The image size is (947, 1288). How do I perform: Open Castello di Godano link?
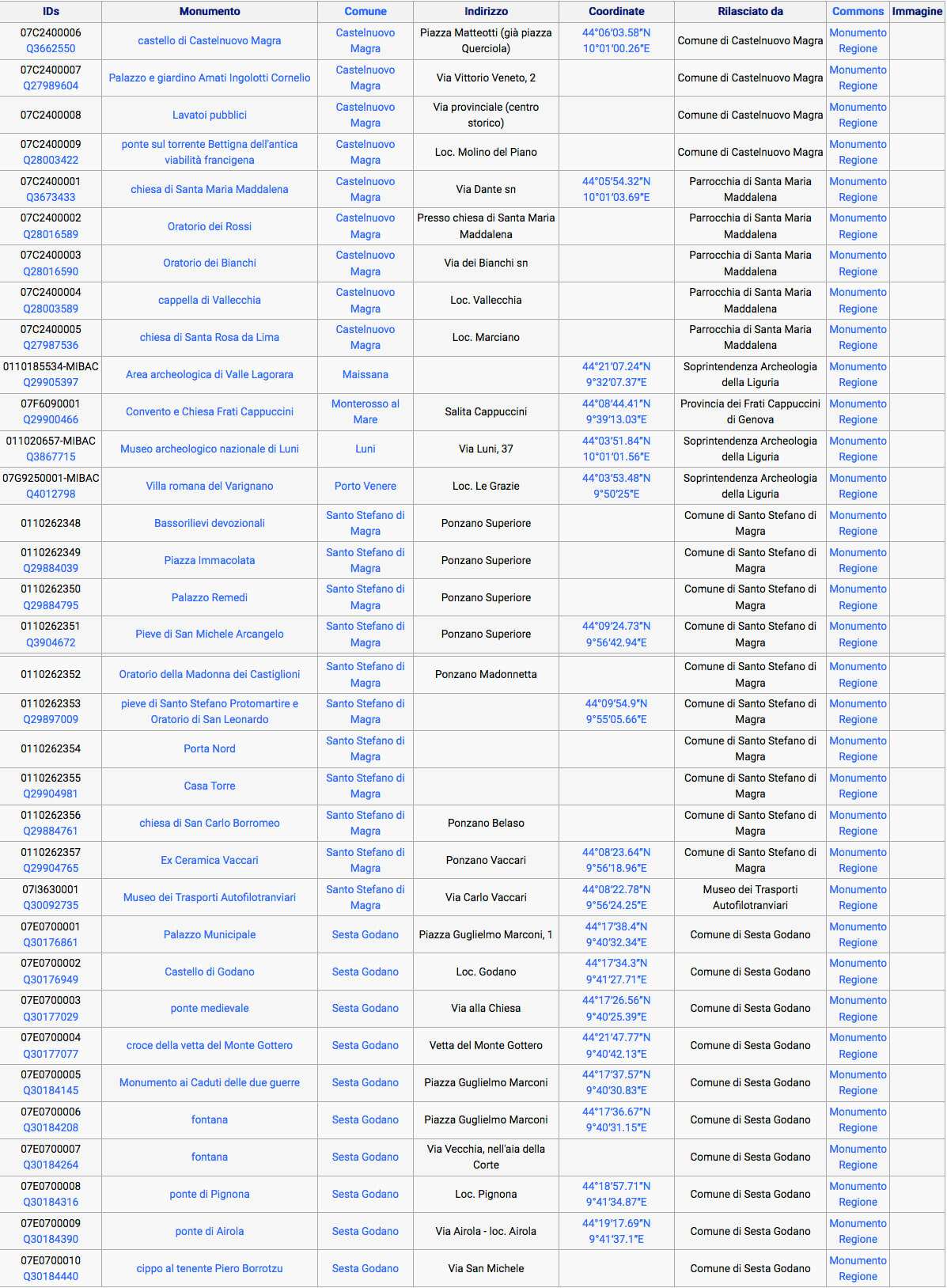pos(210,972)
